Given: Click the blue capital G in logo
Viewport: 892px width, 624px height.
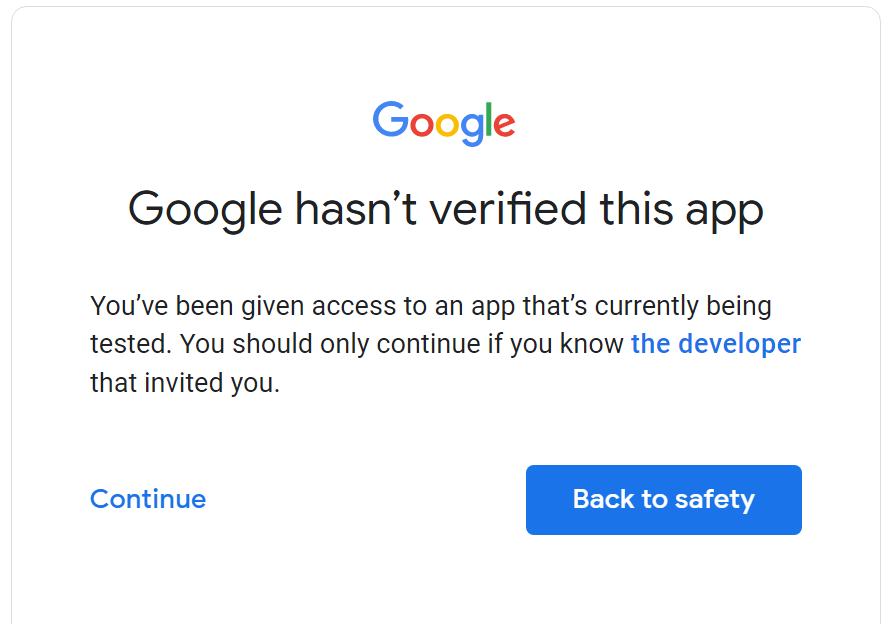Looking at the screenshot, I should point(391,119).
